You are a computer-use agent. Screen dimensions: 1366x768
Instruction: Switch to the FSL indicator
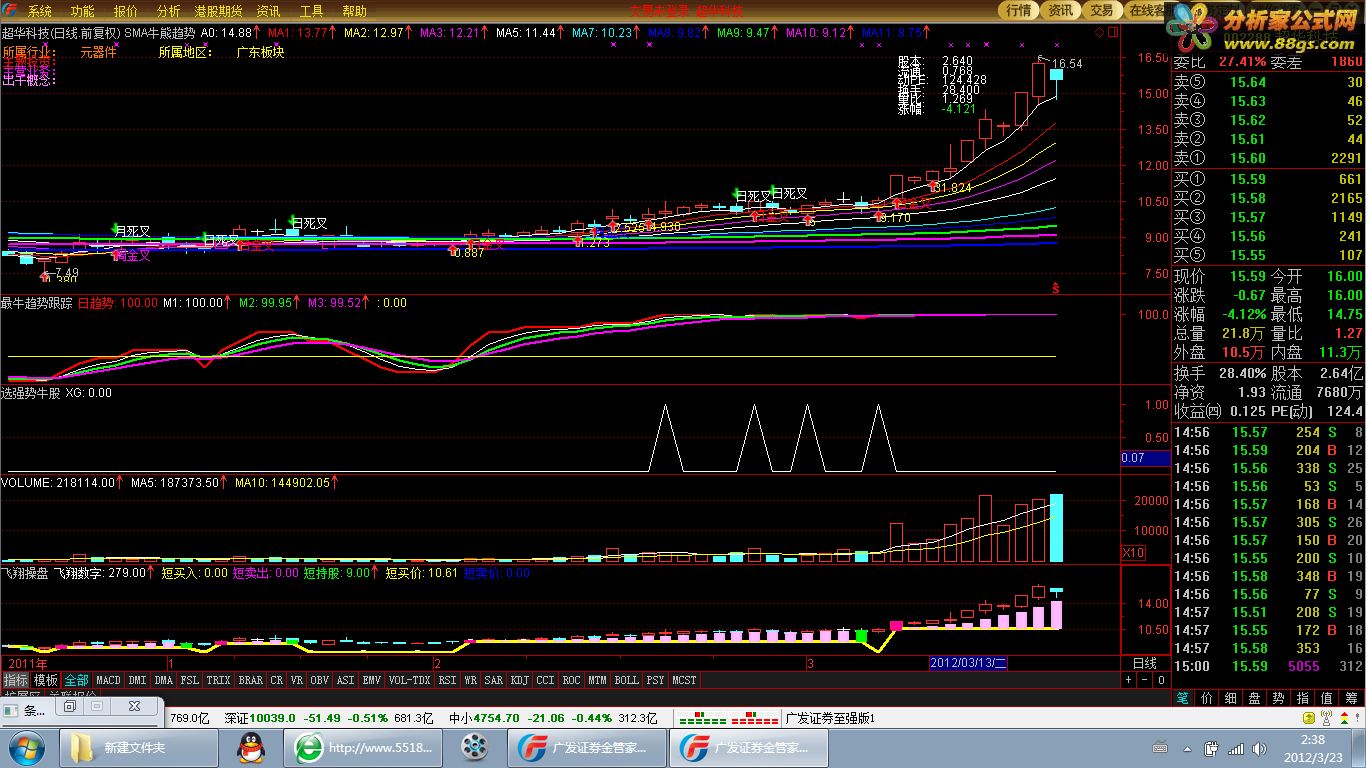click(189, 680)
